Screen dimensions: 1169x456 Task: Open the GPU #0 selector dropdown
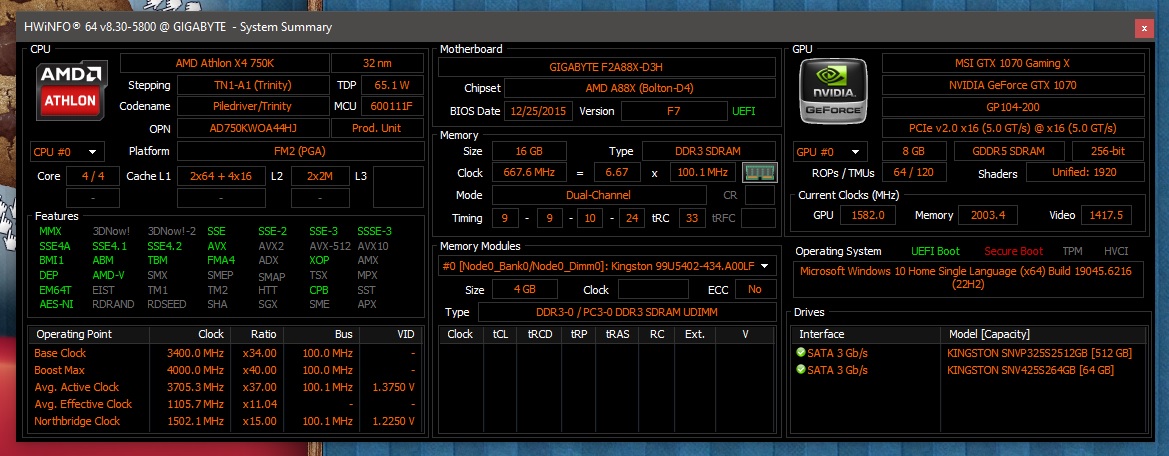[x=829, y=152]
